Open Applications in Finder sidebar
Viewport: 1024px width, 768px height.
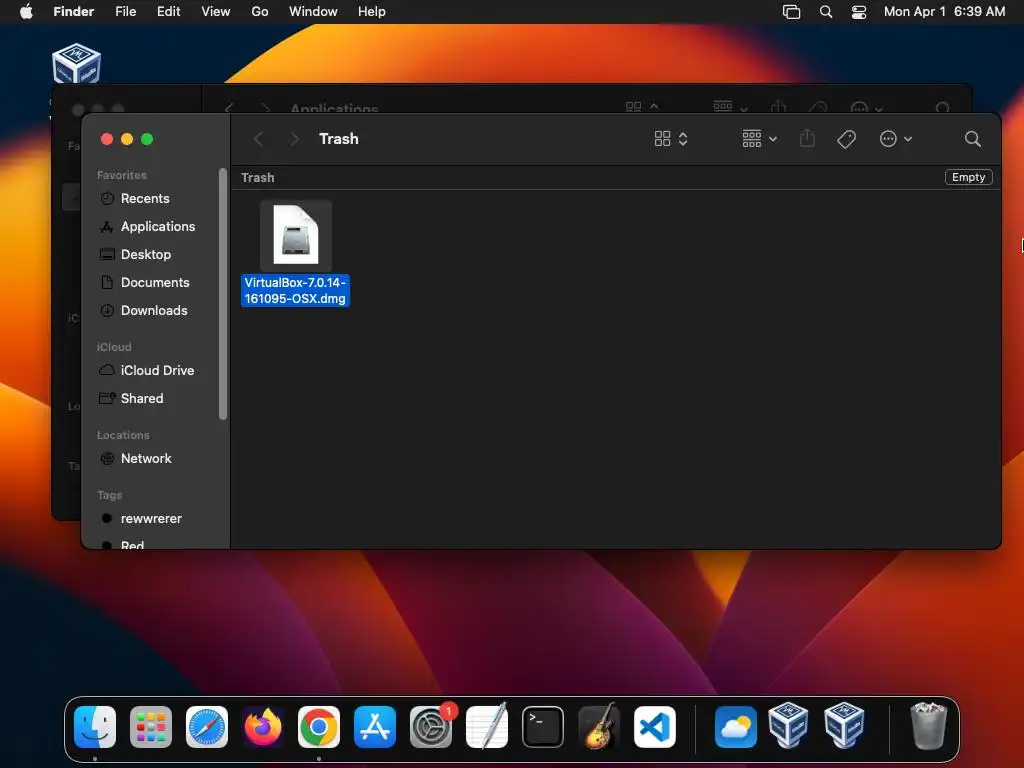tap(157, 227)
